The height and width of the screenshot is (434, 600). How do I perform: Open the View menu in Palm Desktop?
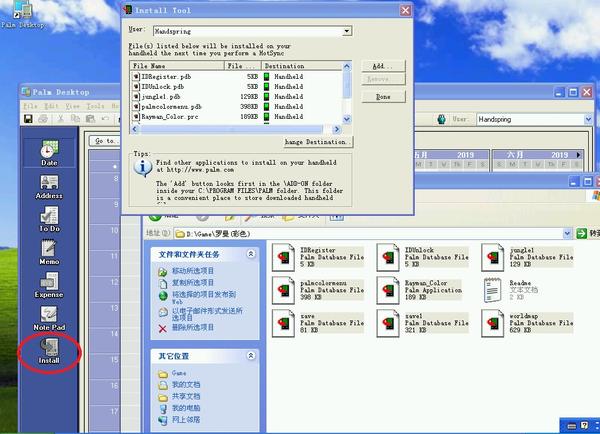(69, 106)
